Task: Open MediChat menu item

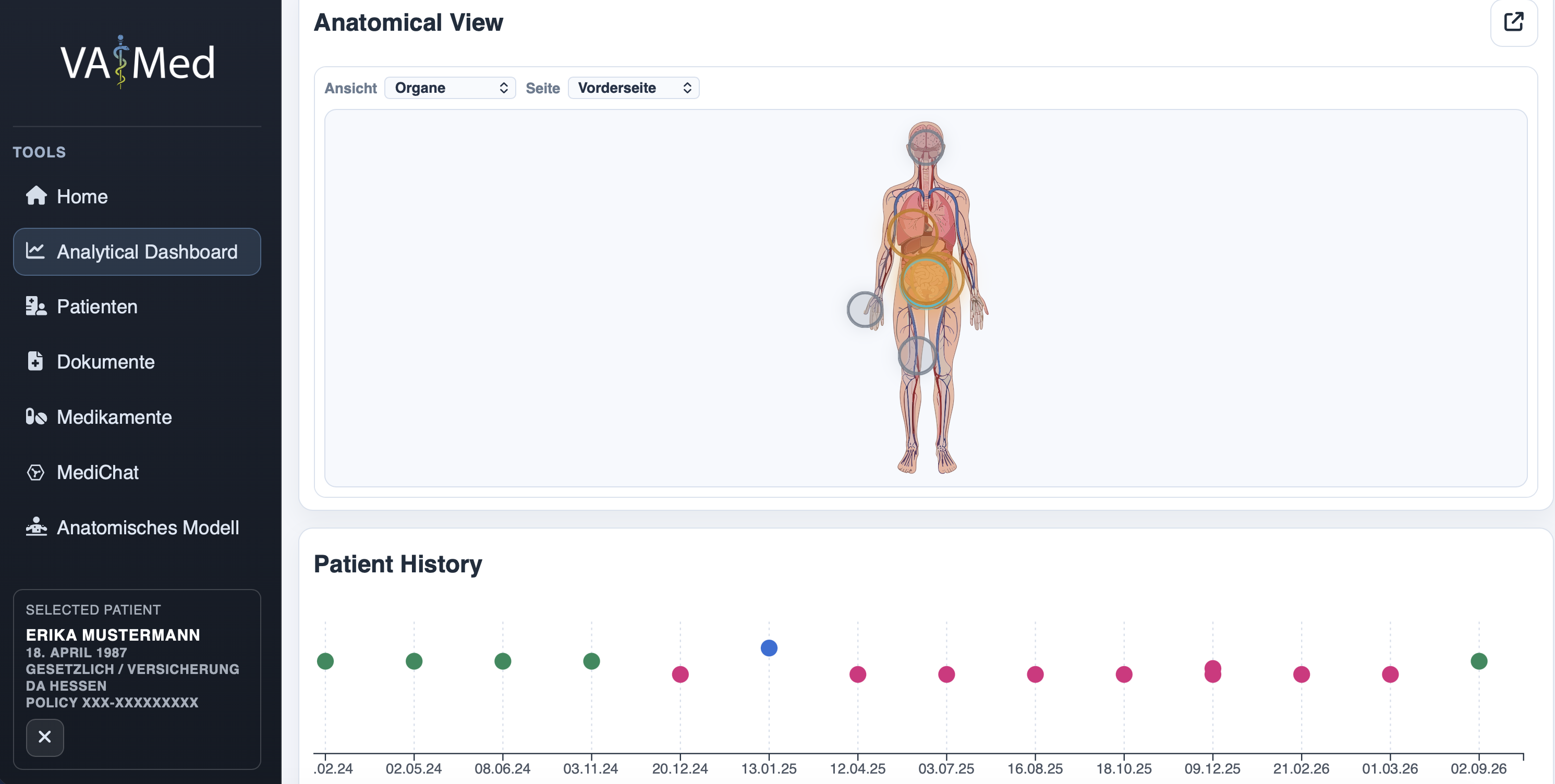Action: (x=137, y=472)
